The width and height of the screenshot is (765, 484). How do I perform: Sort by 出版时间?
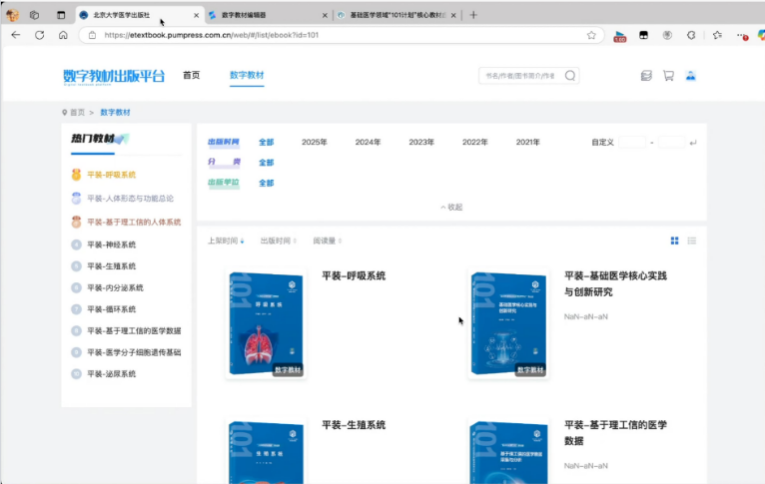tap(278, 241)
